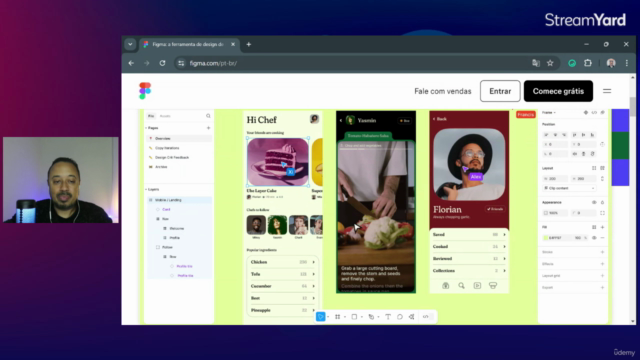
Task: Click the search icon in Florian bottom nav
Action: coord(461,286)
